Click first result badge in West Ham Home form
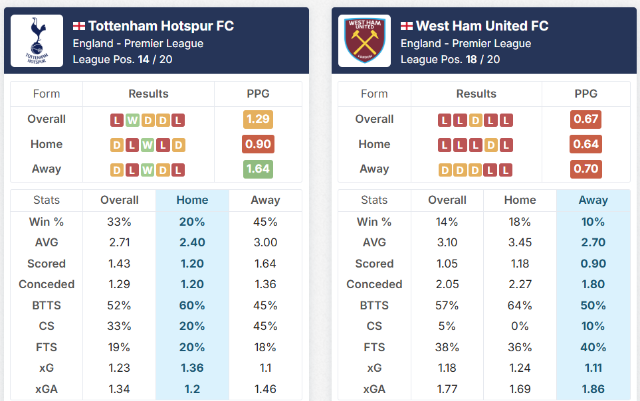This screenshot has width=640, height=401. pyautogui.click(x=445, y=145)
